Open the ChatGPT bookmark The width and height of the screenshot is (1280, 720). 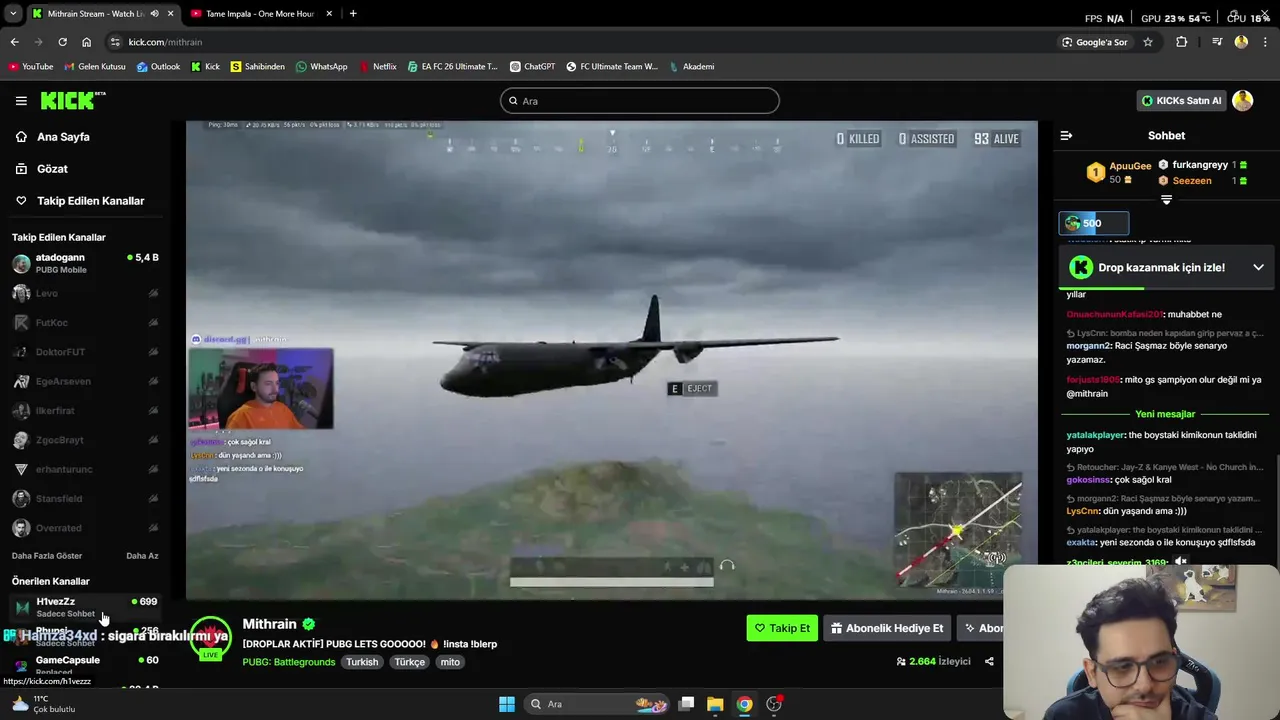532,67
